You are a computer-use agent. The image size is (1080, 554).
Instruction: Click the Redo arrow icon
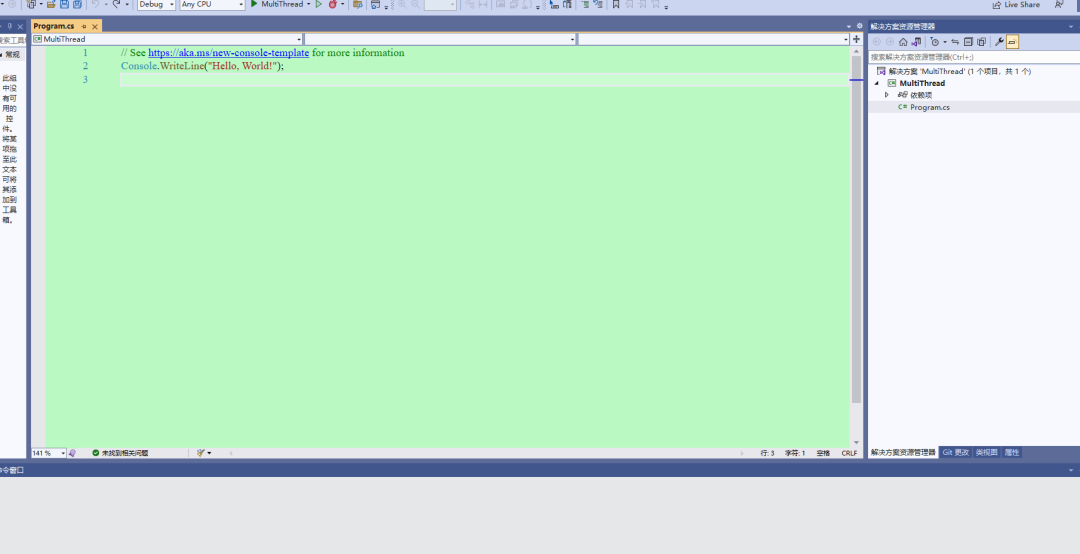(116, 4)
